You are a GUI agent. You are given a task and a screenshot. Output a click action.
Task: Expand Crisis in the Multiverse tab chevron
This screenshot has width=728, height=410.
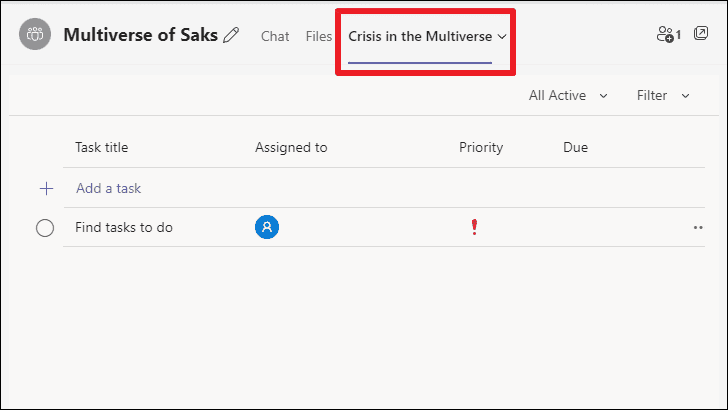(x=502, y=37)
